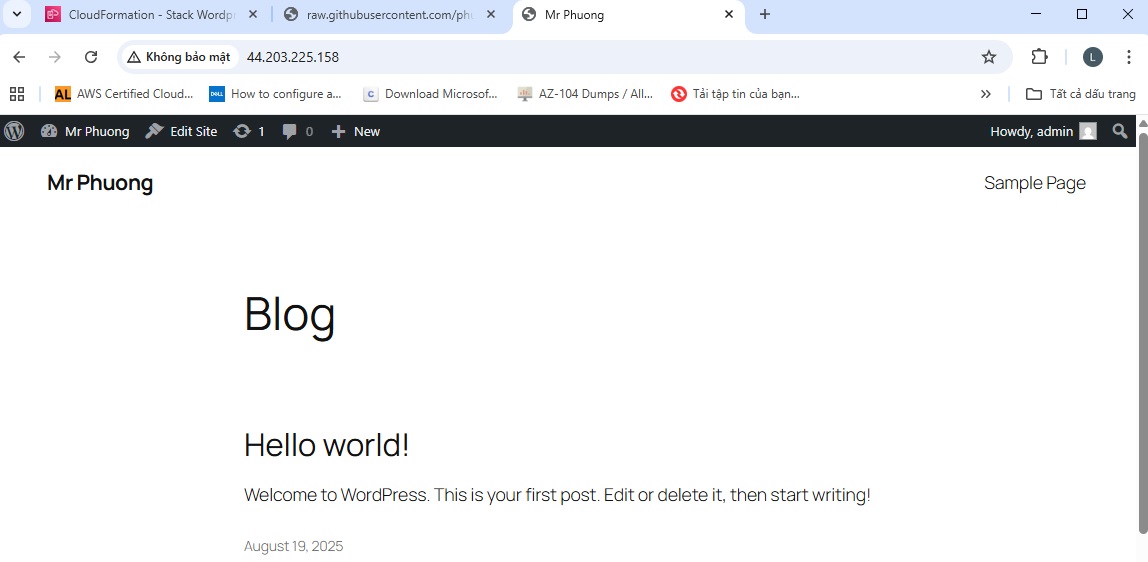
Task: Show more bookmarks with double chevron
Action: 986,94
